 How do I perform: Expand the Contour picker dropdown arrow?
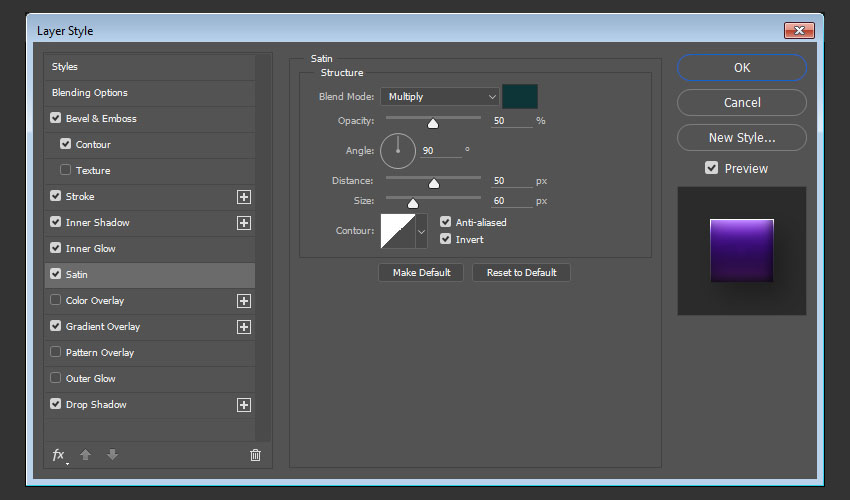[421, 232]
